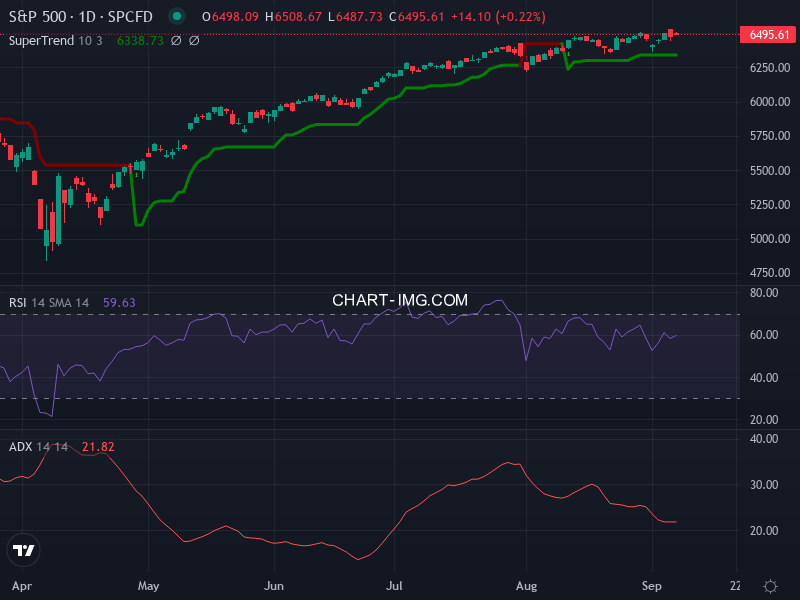This screenshot has height=600, width=800.
Task: Click the RSI 60.00 axis label
Action: point(764,335)
